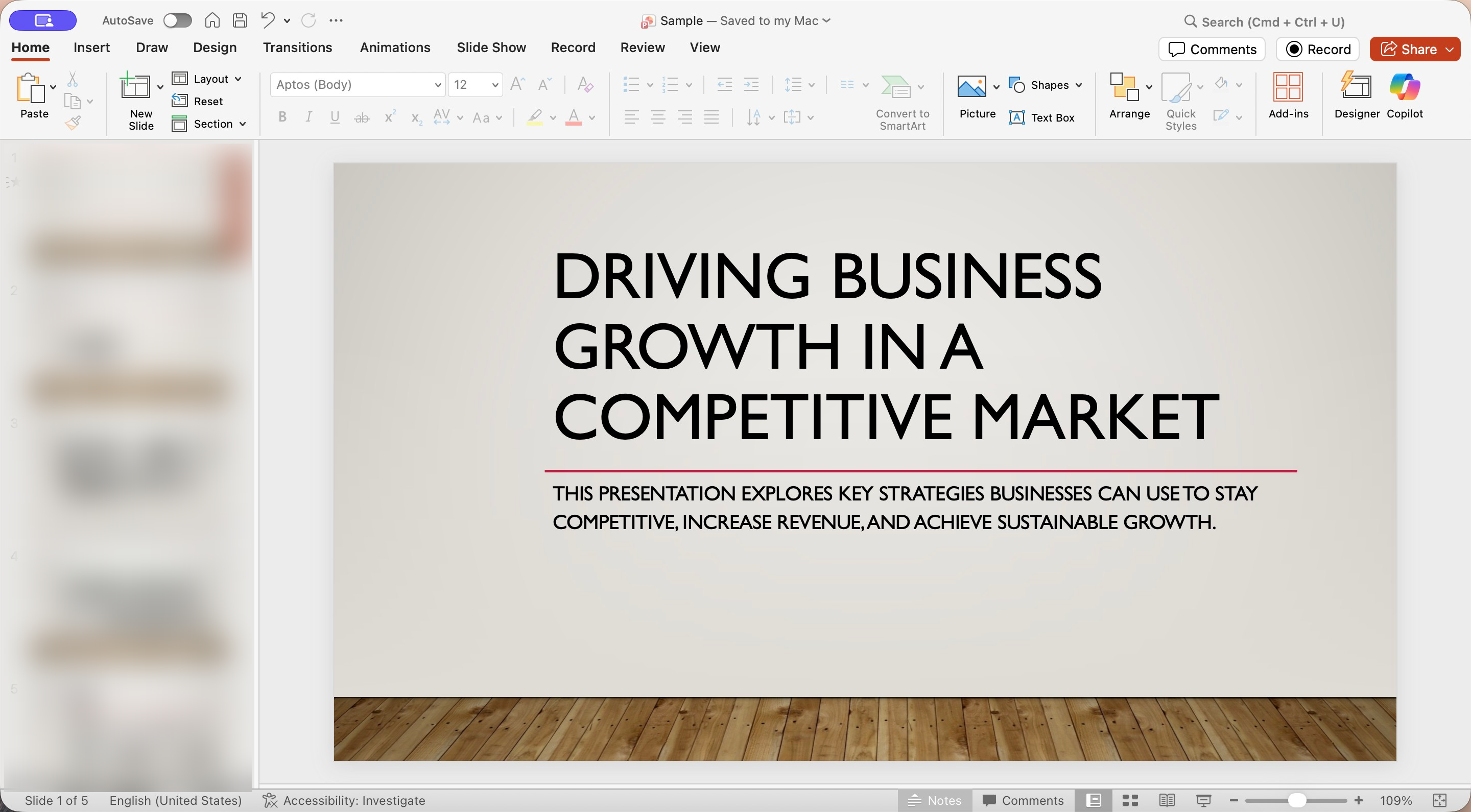Click the Share button
The width and height of the screenshot is (1471, 812).
pos(1408,49)
